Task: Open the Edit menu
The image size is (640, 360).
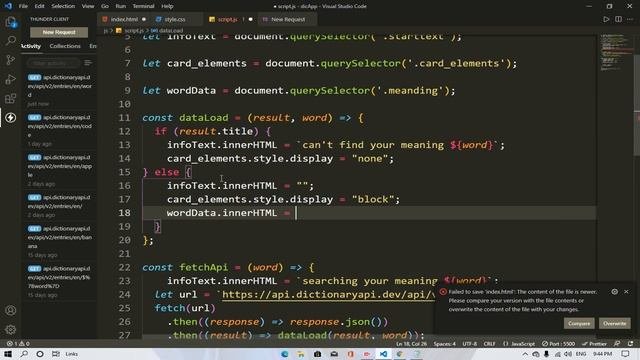Action: point(39,6)
